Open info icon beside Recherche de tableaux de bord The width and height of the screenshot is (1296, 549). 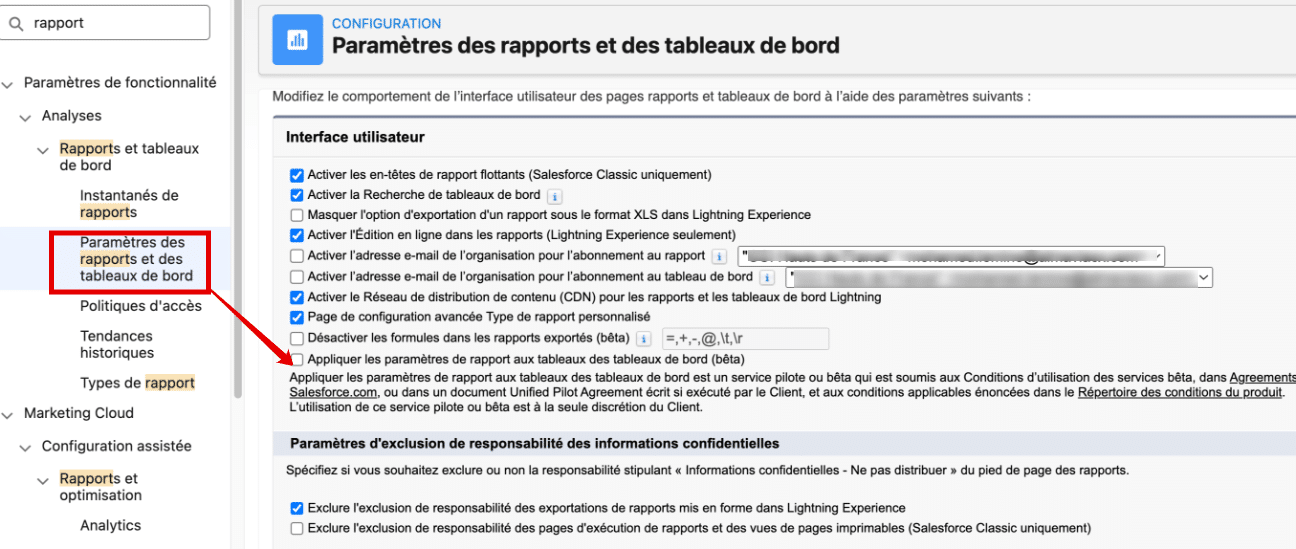tap(556, 196)
